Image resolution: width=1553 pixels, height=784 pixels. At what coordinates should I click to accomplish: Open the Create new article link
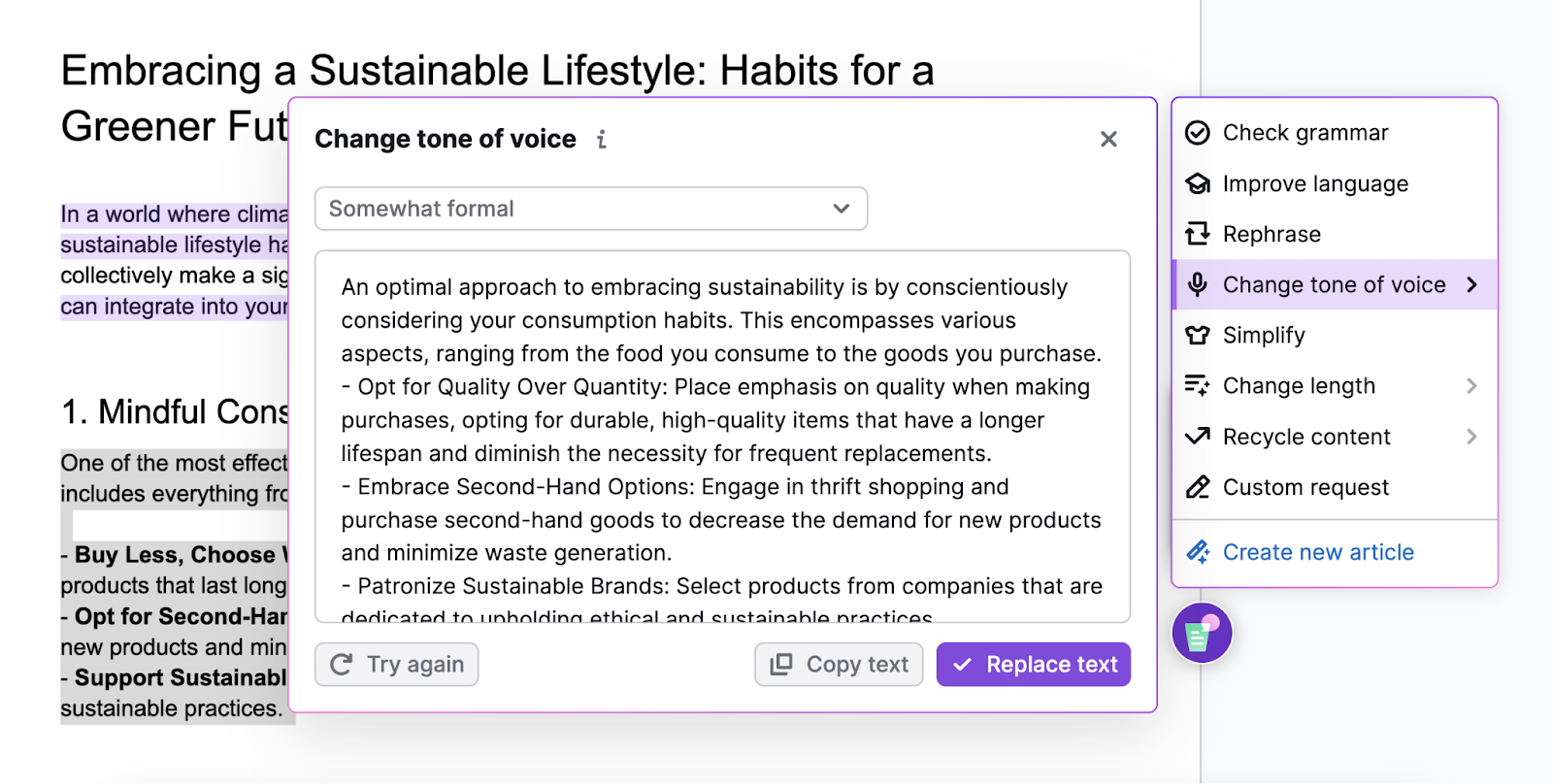(1317, 551)
